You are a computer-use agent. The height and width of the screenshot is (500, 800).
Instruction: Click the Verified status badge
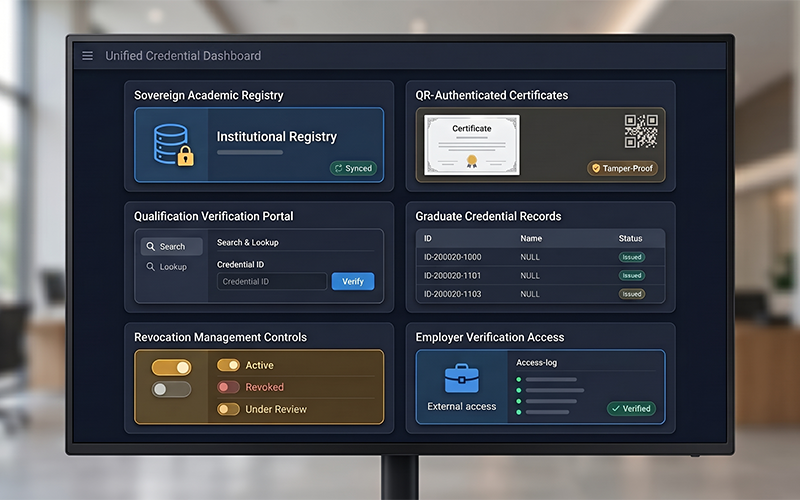(631, 409)
